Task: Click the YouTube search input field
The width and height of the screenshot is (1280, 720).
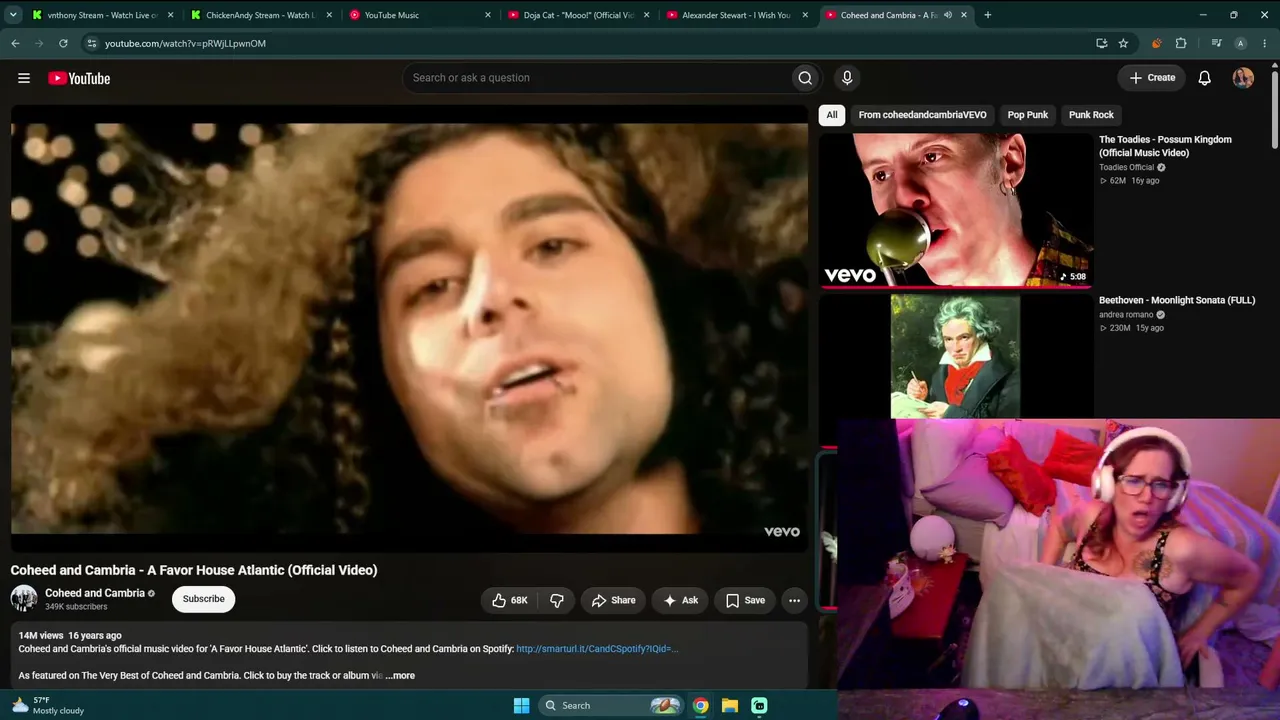Action: [596, 78]
